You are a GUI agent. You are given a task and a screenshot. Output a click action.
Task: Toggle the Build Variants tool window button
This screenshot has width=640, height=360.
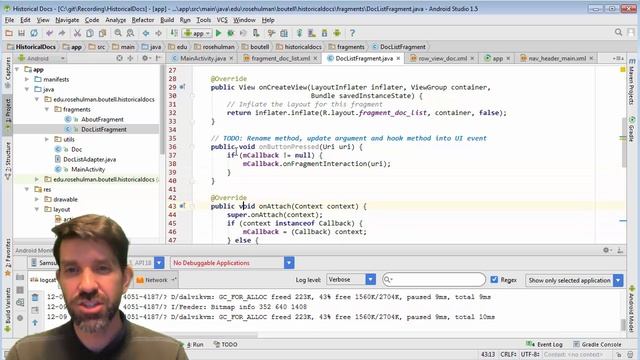(x=8, y=310)
